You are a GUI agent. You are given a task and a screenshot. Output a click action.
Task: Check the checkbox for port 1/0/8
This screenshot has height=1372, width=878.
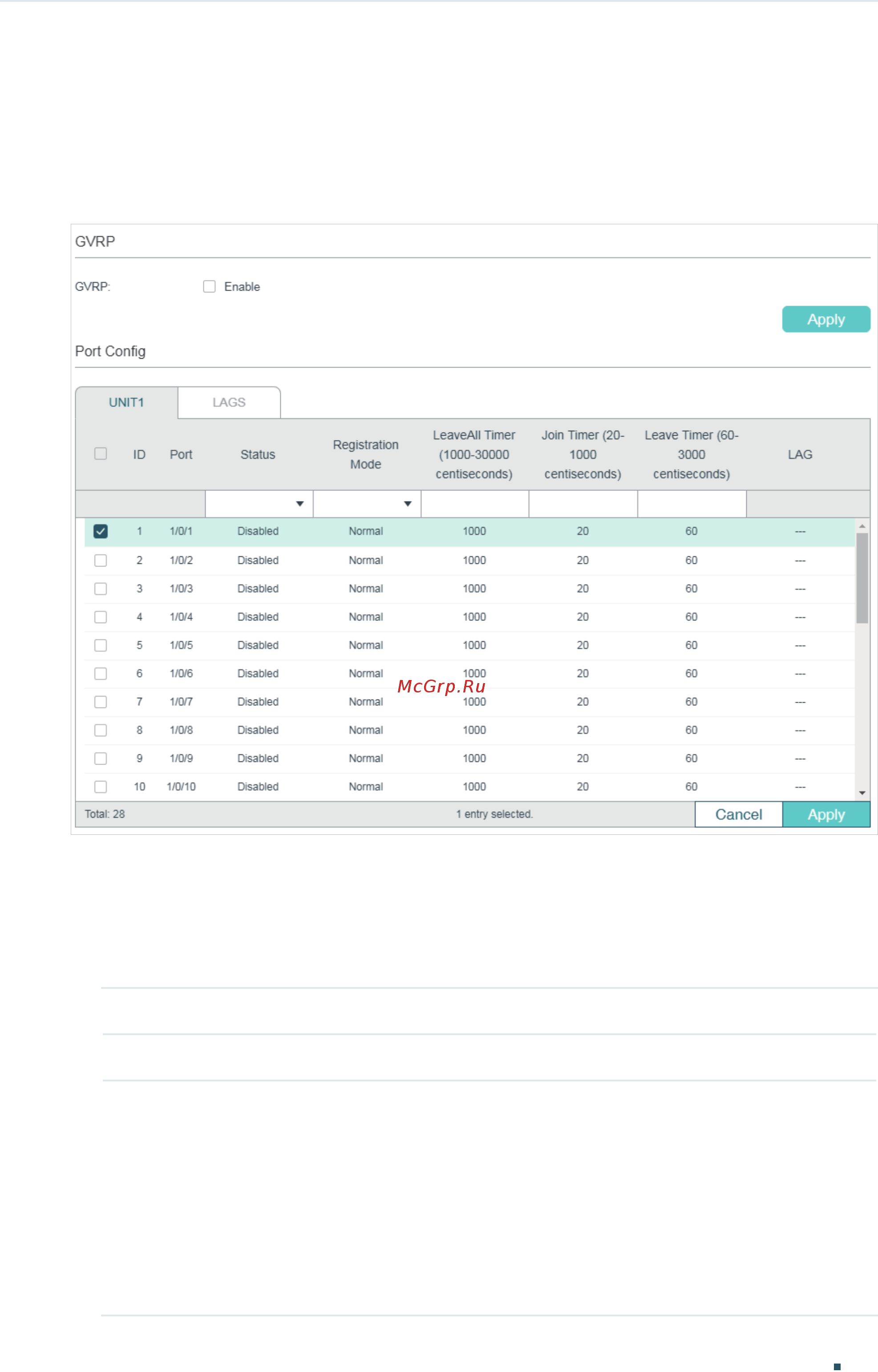point(100,730)
